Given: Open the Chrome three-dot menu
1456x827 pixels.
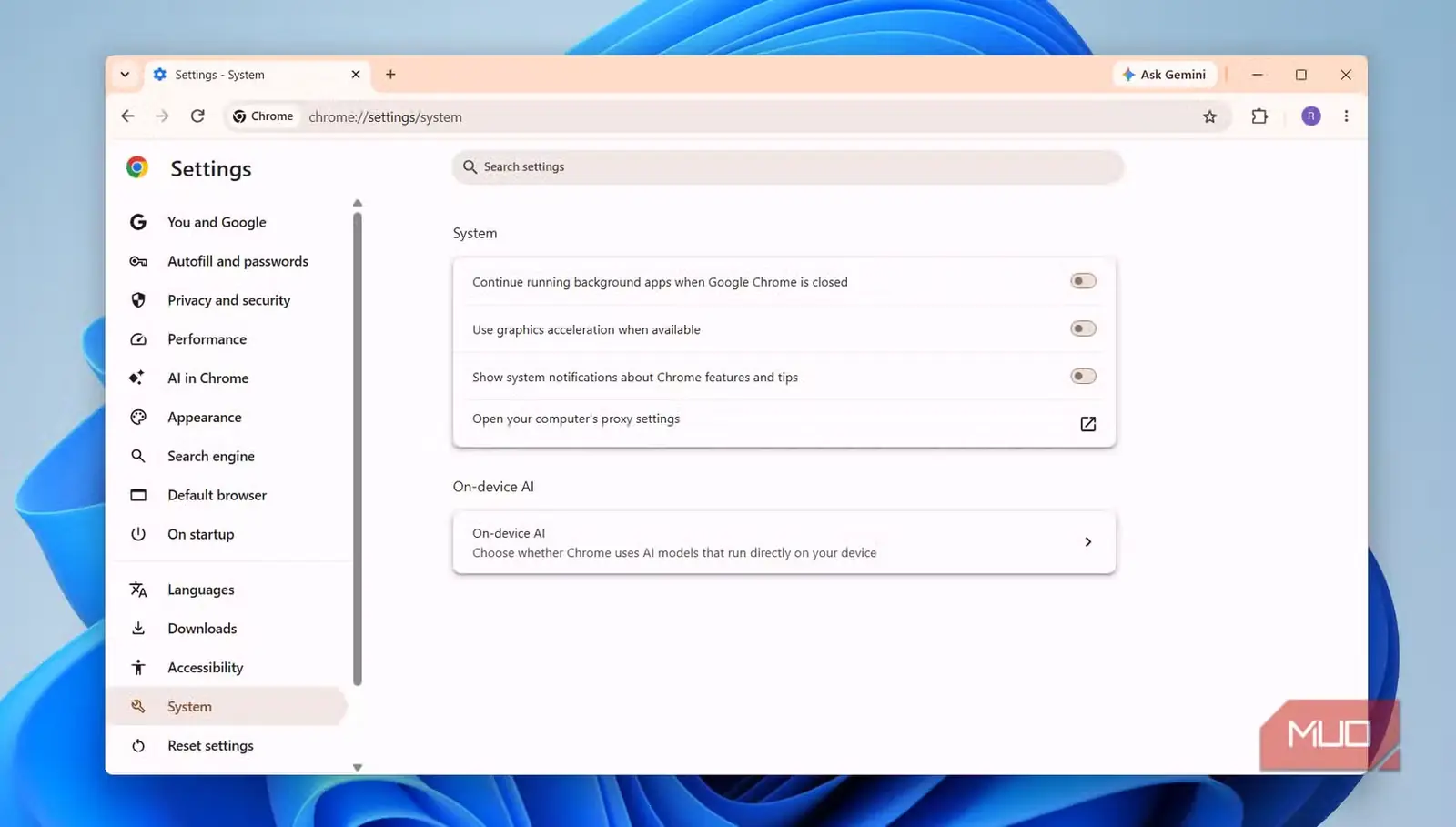Looking at the screenshot, I should 1347,116.
